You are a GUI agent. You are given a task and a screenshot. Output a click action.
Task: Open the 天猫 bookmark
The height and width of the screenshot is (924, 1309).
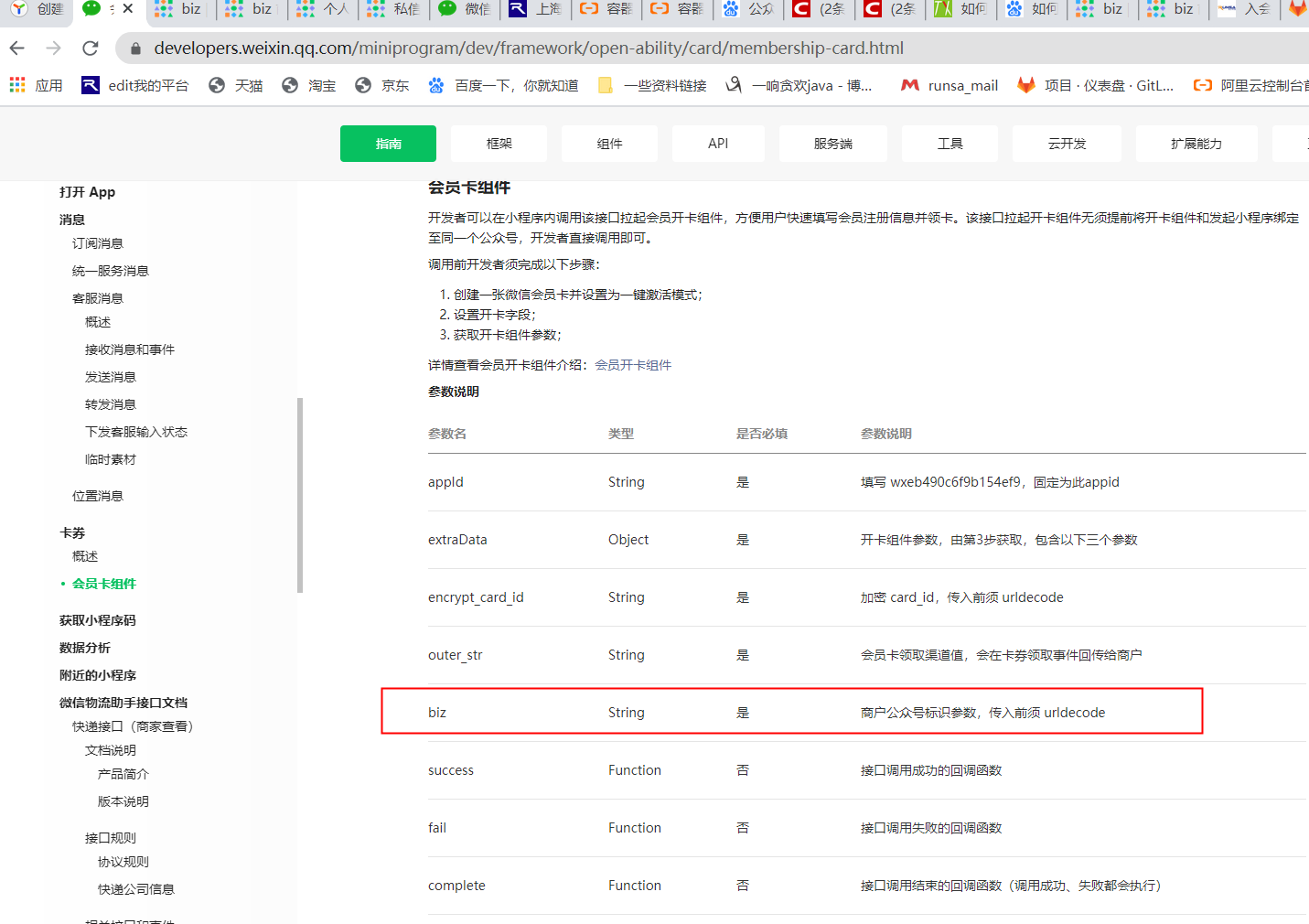(236, 85)
